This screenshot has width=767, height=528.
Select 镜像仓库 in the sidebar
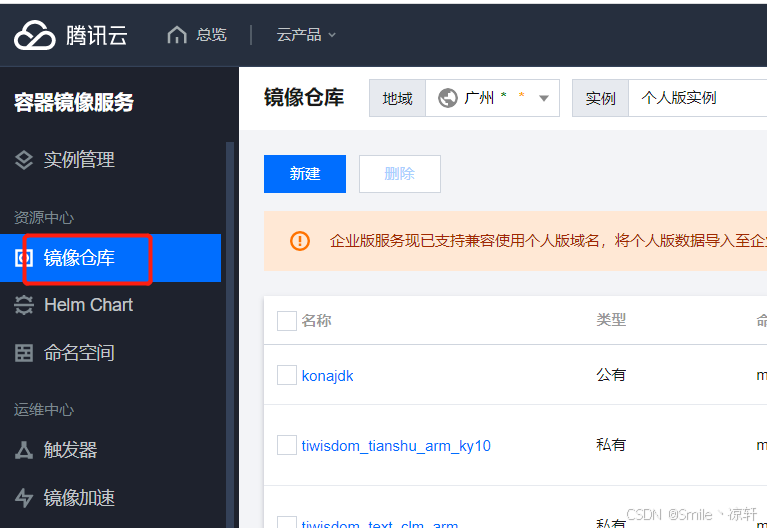tap(111, 258)
